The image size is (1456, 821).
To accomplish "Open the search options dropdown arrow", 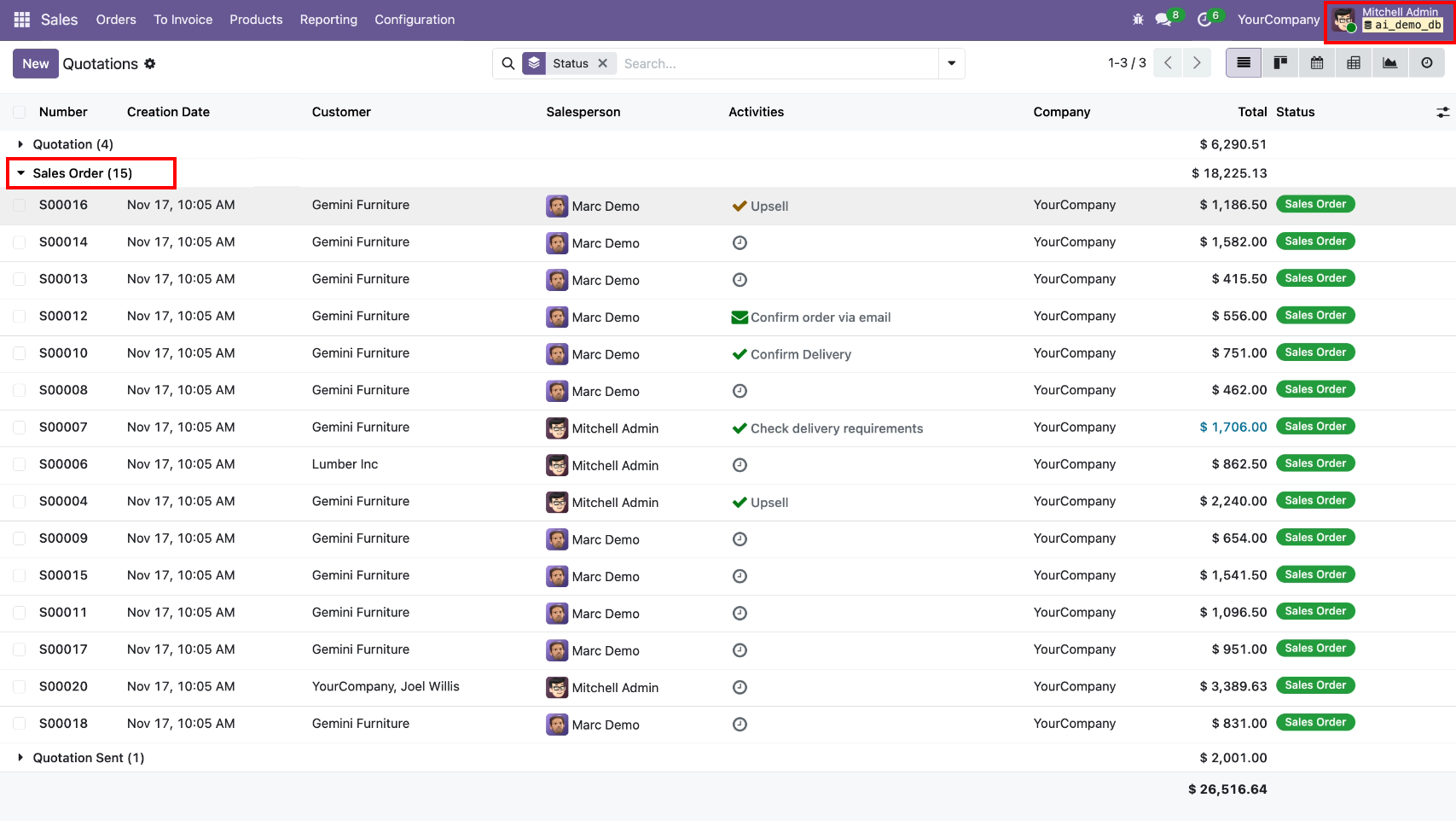I will point(952,63).
